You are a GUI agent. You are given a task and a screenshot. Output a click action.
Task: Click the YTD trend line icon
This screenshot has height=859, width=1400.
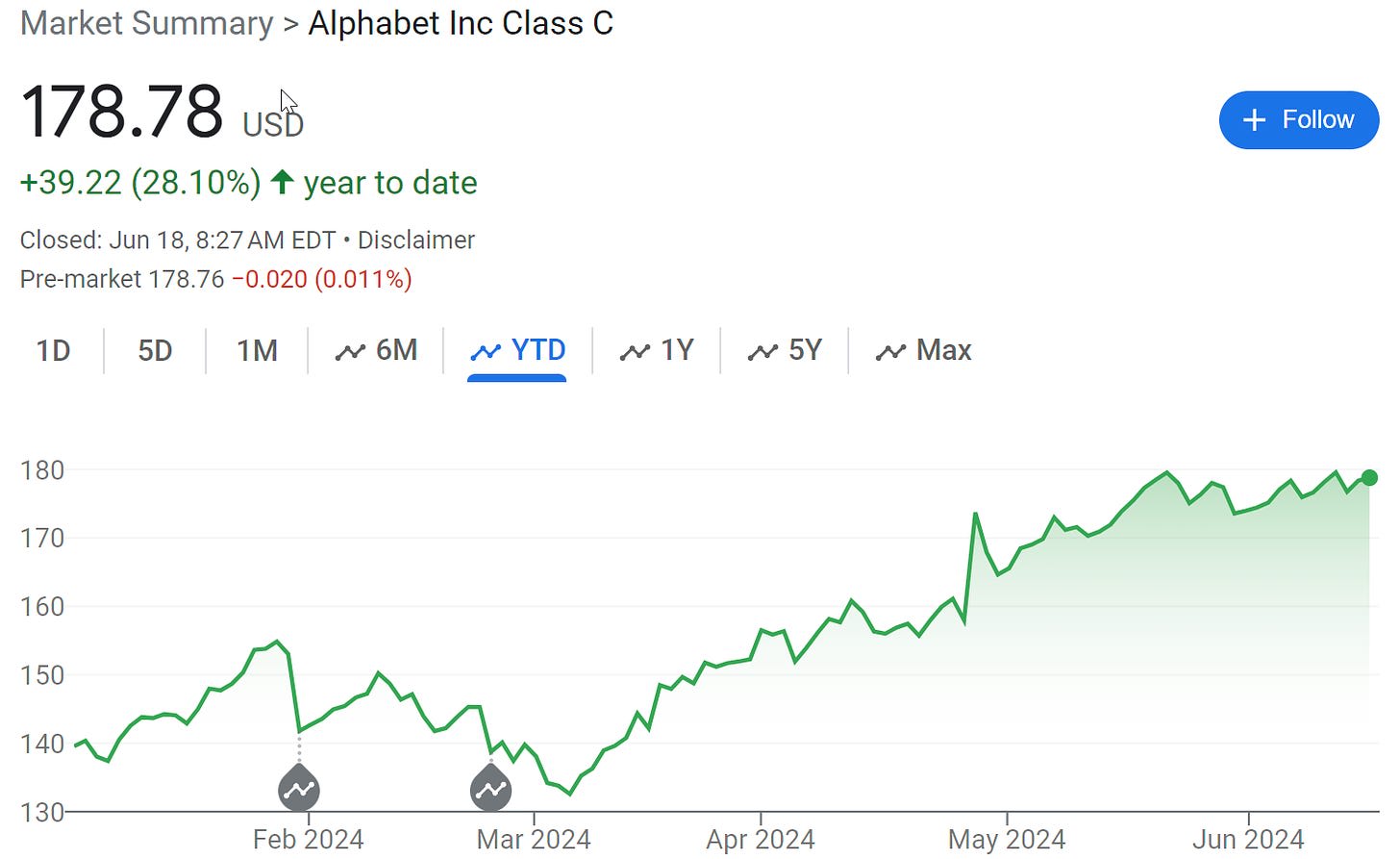click(486, 352)
